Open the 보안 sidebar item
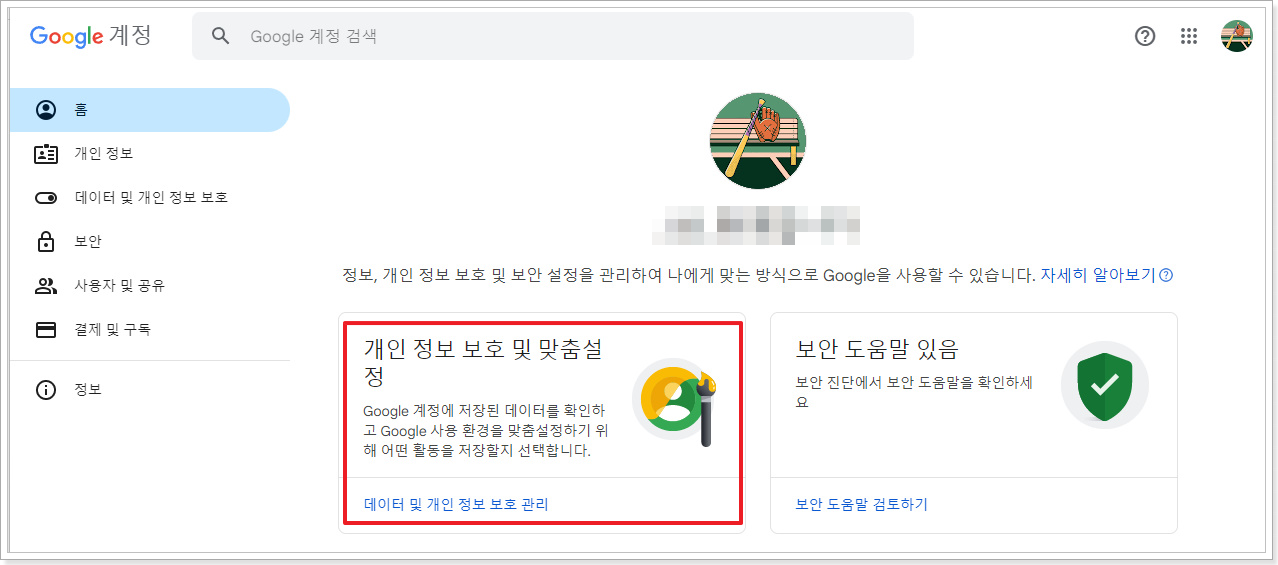This screenshot has height=565, width=1278. point(150,242)
